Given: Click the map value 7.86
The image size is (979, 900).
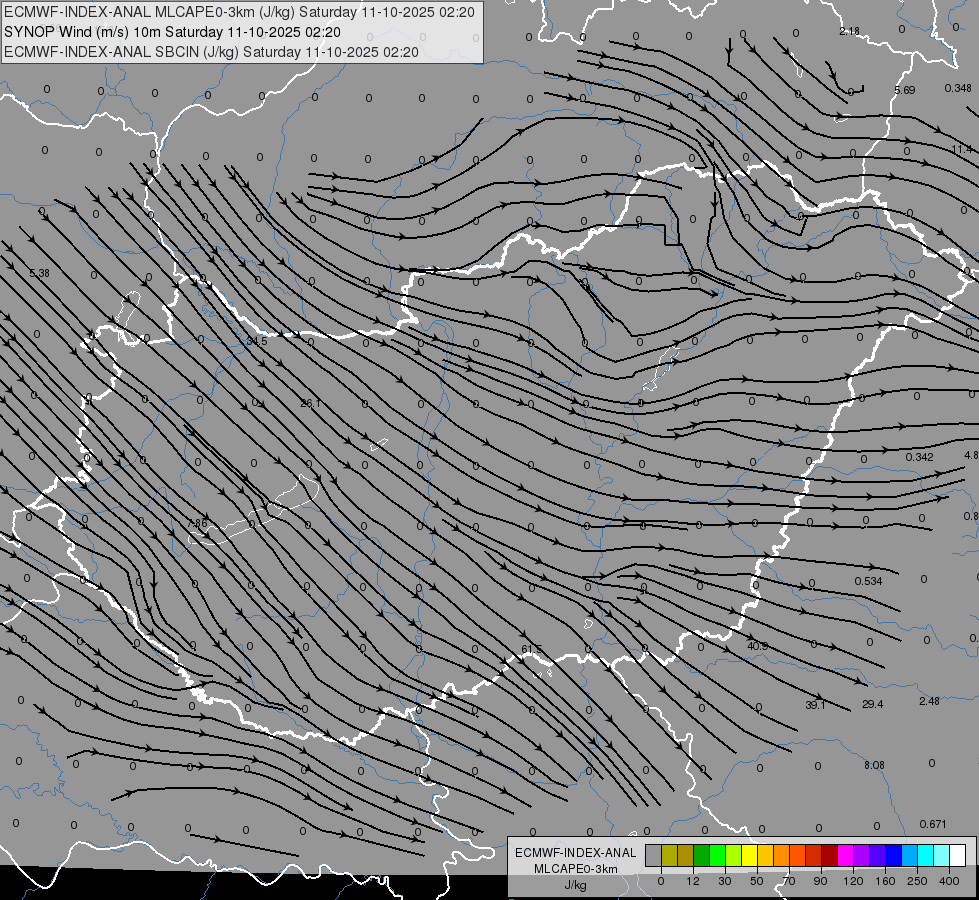Looking at the screenshot, I should (x=197, y=523).
